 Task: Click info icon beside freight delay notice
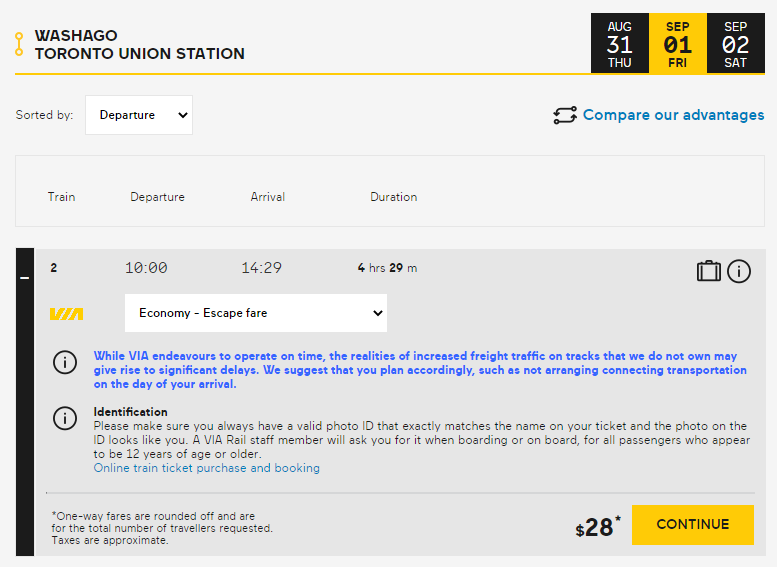point(65,362)
